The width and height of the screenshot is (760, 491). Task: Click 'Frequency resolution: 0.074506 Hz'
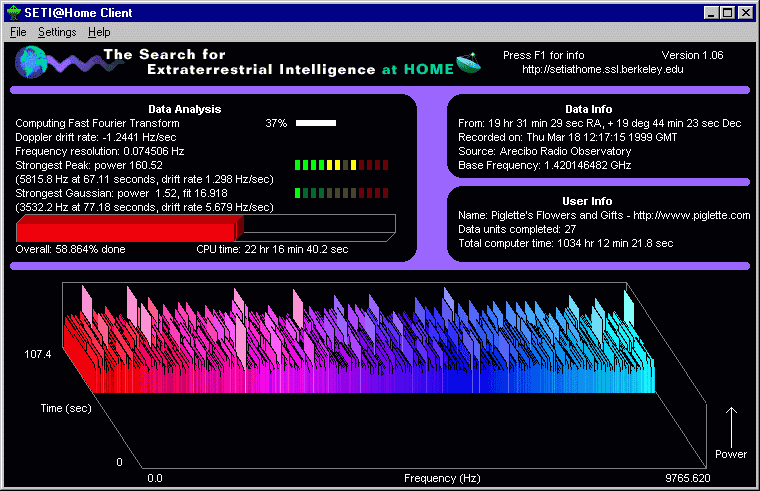coord(99,151)
